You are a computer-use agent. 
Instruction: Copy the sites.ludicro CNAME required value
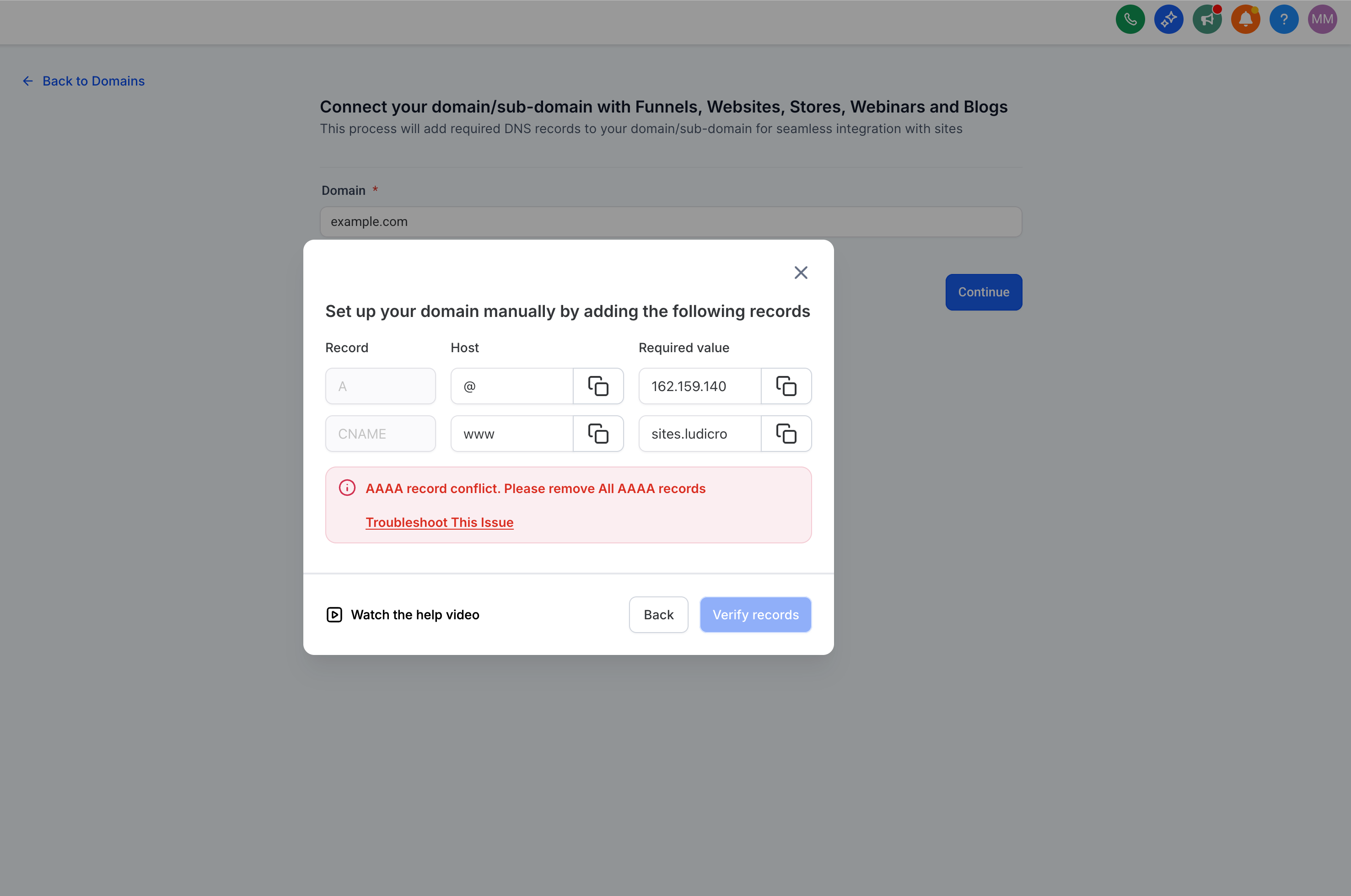tap(786, 434)
